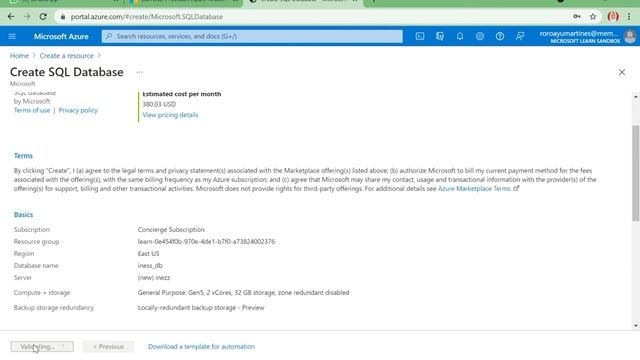The image size is (640, 360).
Task: Open the Privacy policy link
Action: coord(78,110)
